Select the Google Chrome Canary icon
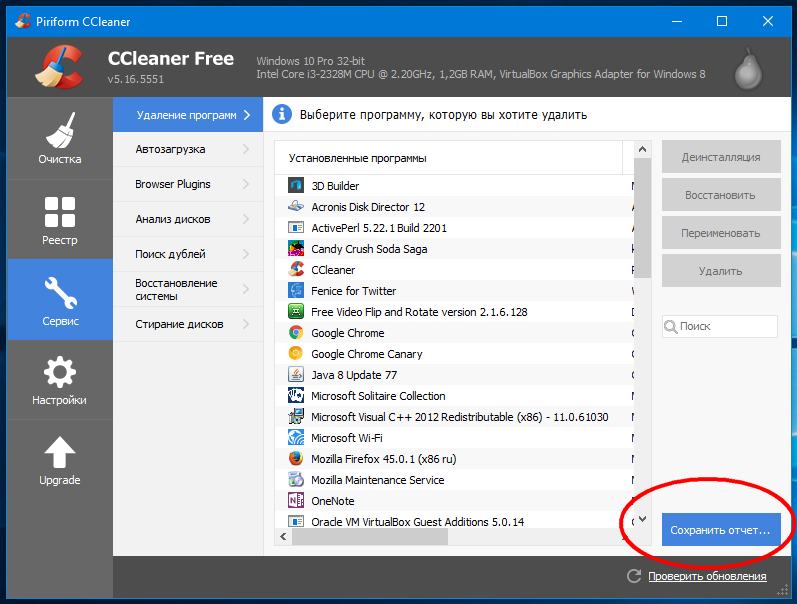The width and height of the screenshot is (797, 604). tap(296, 353)
